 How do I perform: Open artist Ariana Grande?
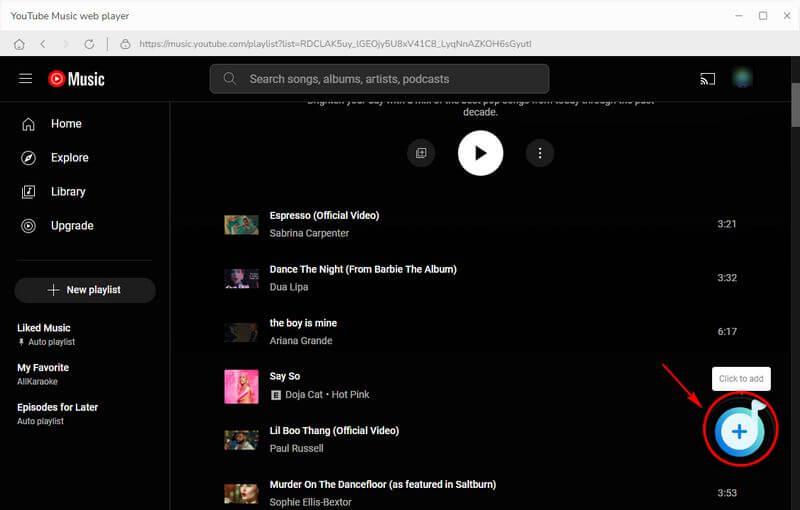point(301,341)
